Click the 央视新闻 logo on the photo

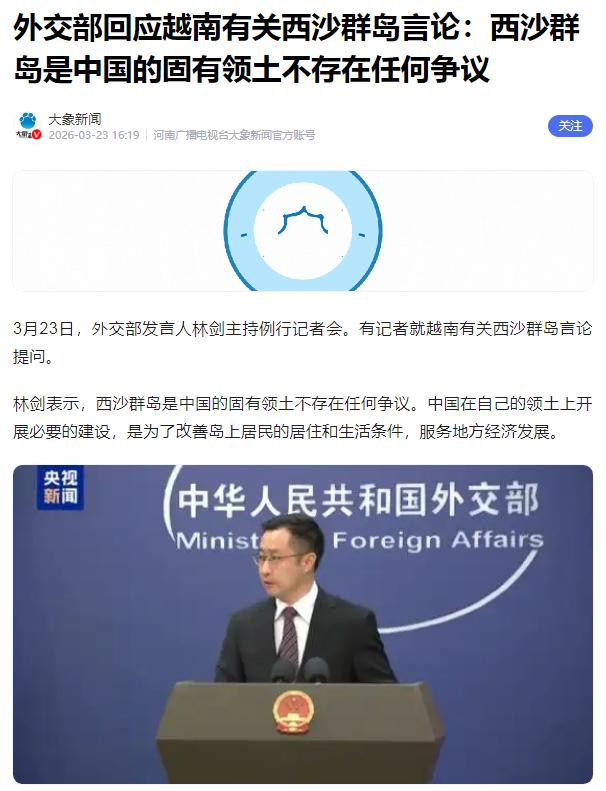(60, 487)
